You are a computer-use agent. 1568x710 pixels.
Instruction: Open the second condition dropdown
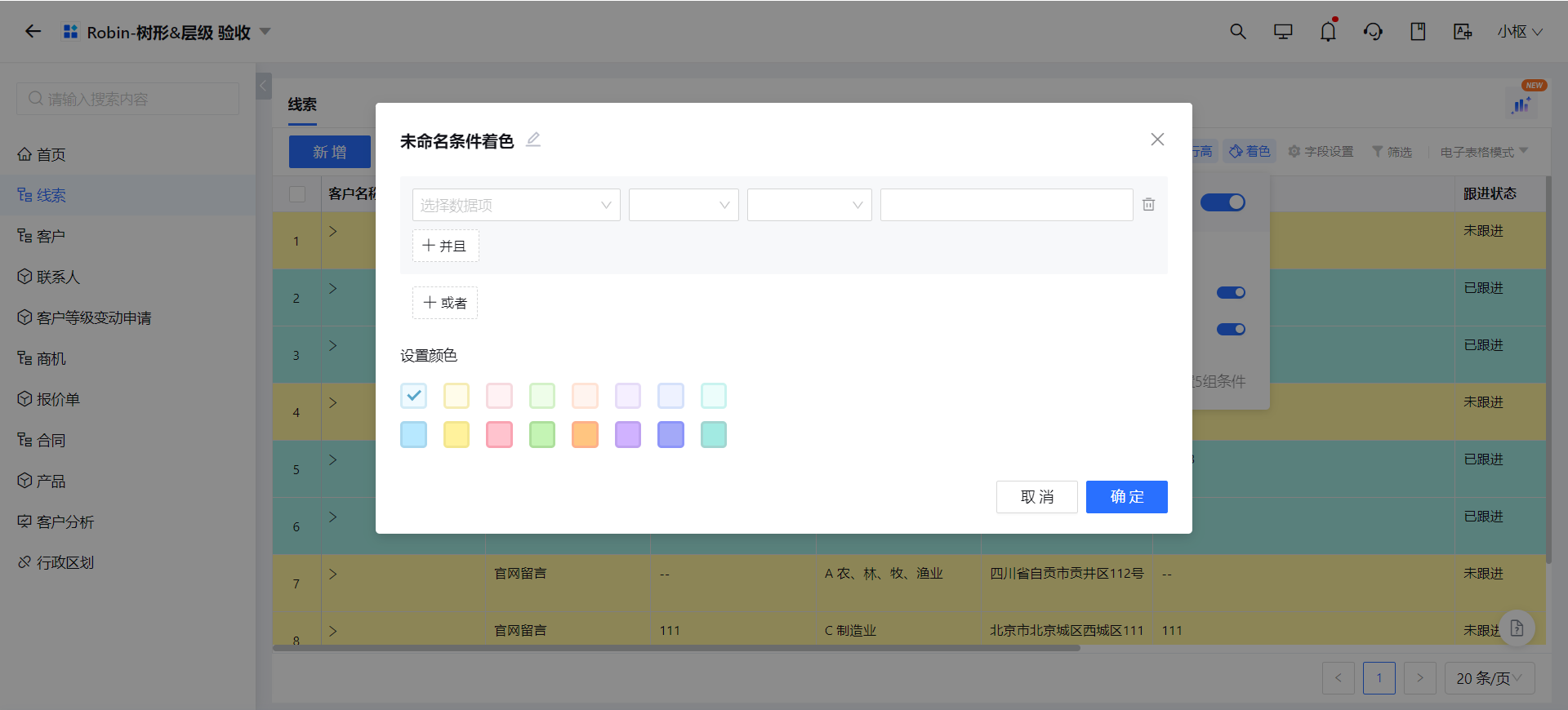pyautogui.click(x=684, y=205)
